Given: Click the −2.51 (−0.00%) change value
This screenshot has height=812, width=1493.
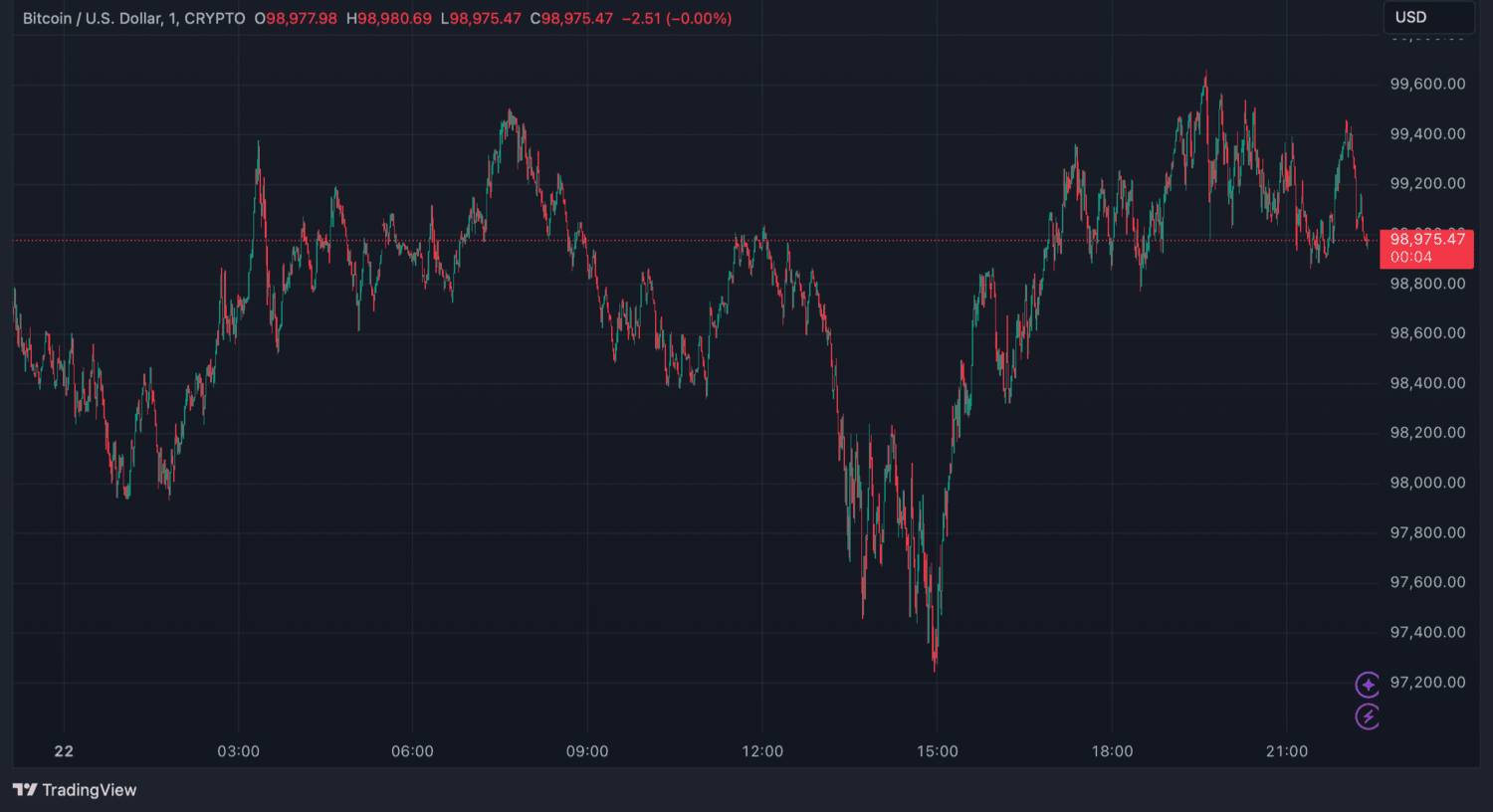Looking at the screenshot, I should click(677, 19).
